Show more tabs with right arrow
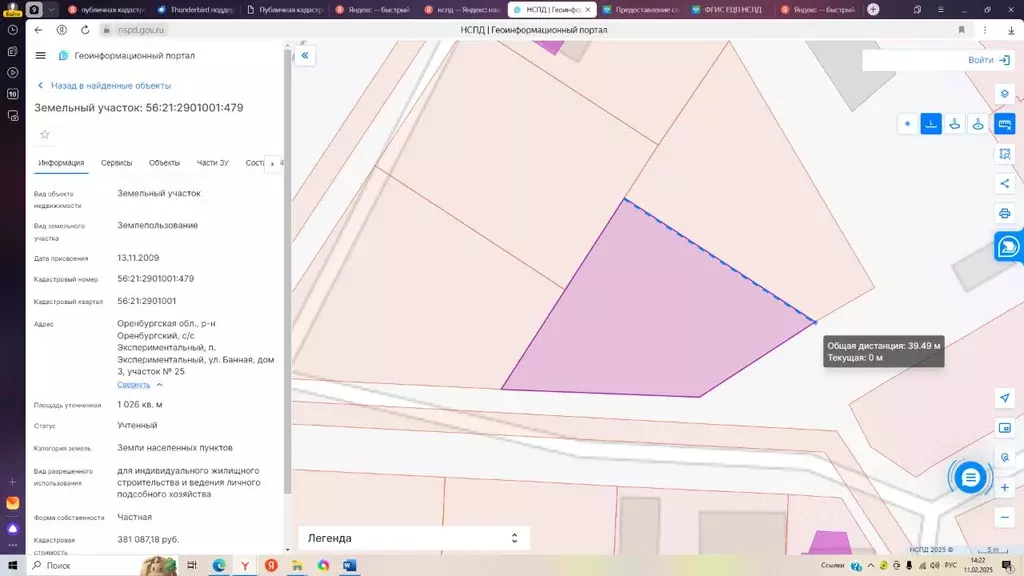The image size is (1024, 576). 272,163
